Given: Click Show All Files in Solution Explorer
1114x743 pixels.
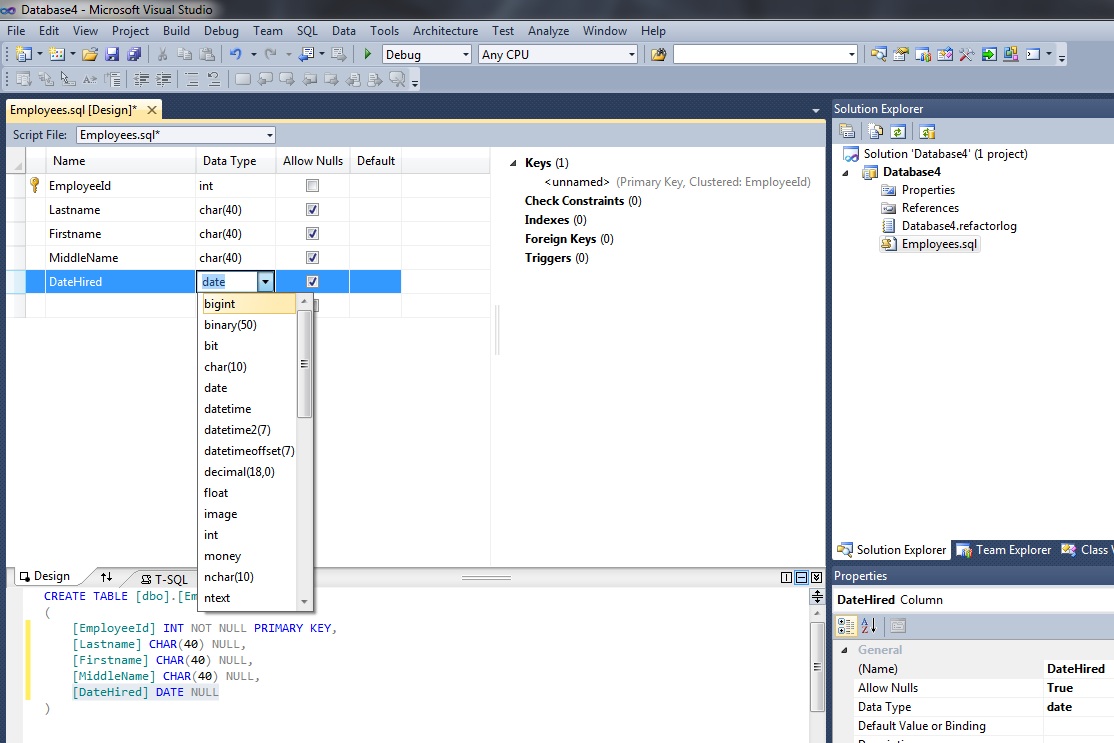Looking at the screenshot, I should [x=876, y=131].
